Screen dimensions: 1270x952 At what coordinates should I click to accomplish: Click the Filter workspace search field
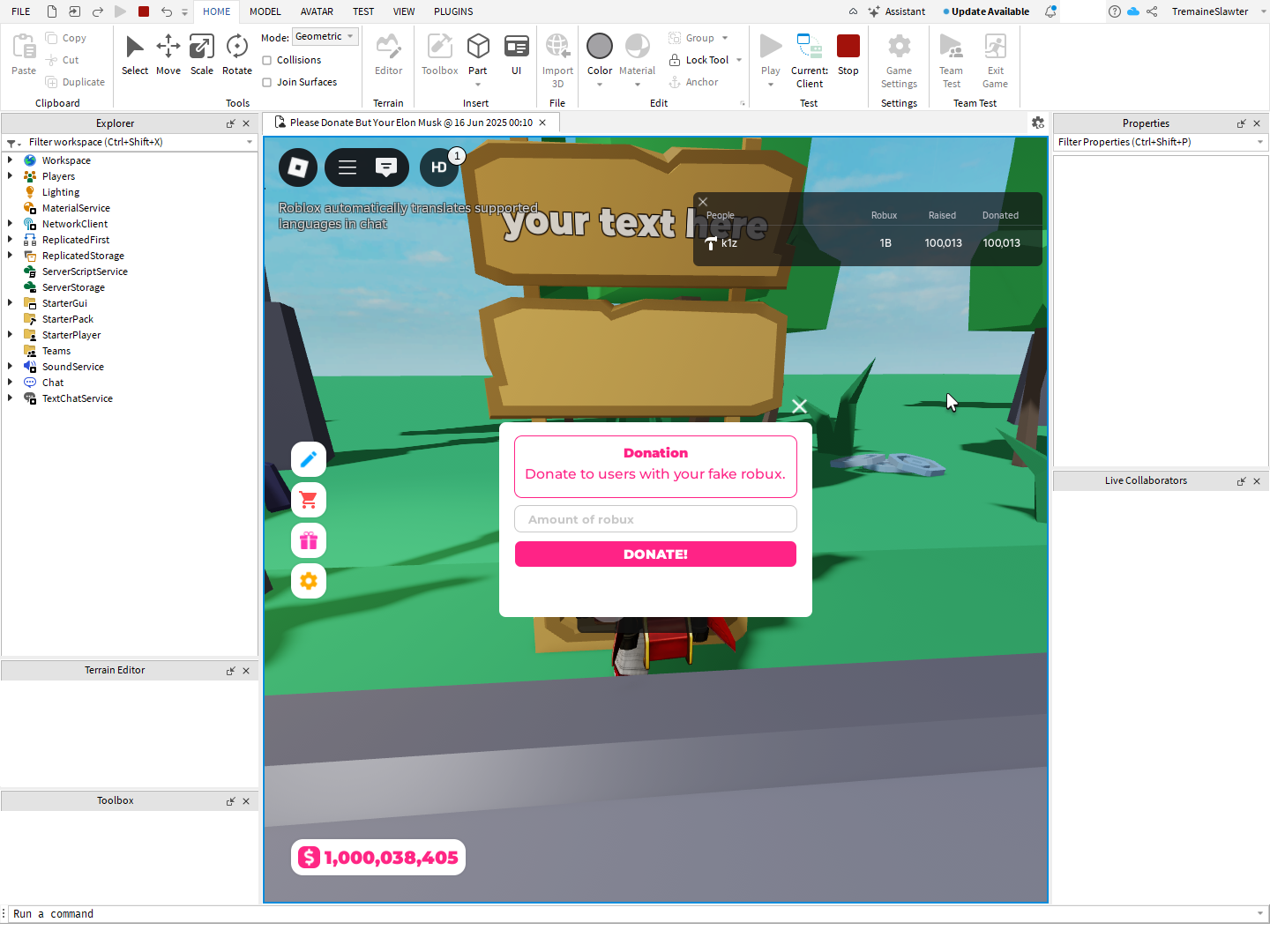tap(129, 142)
